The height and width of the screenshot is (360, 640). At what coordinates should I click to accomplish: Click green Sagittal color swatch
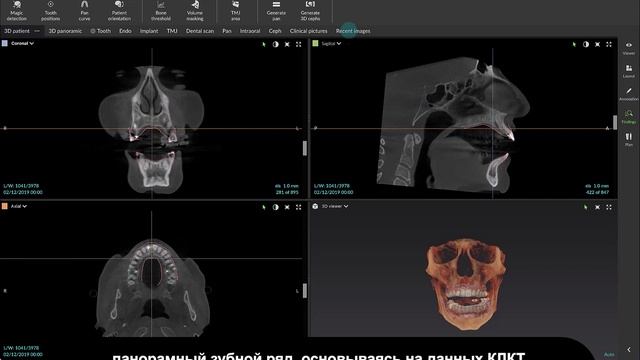[315, 43]
